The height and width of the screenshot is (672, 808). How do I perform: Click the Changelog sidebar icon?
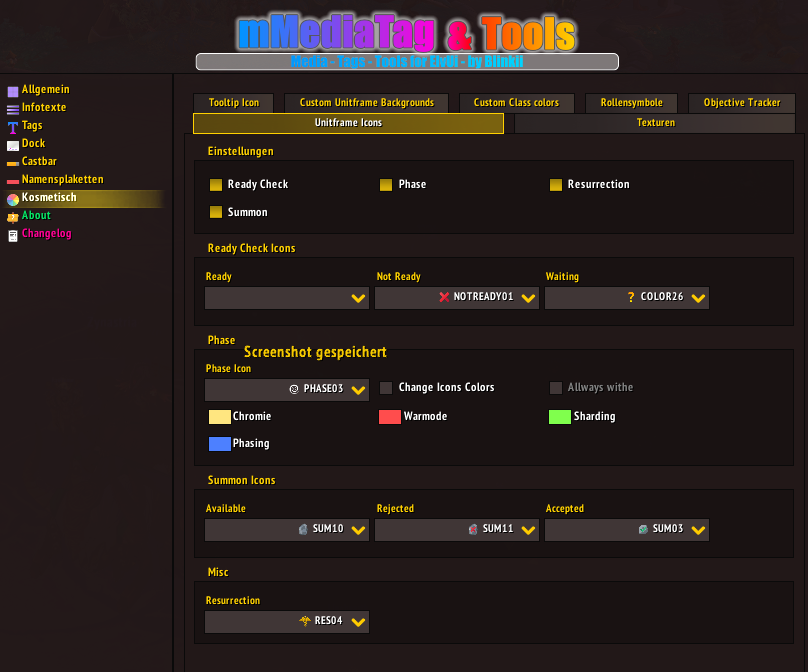[13, 235]
